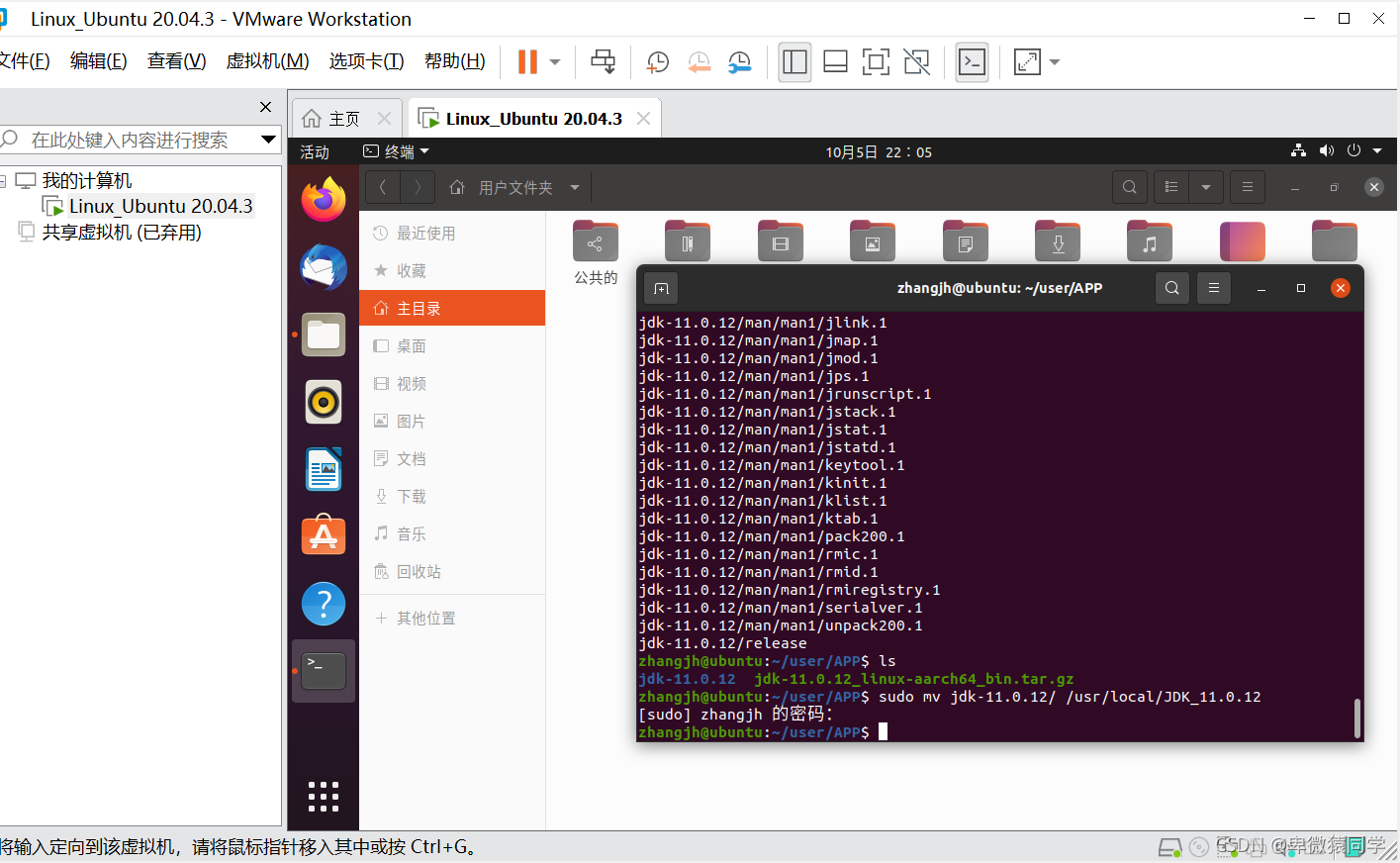Expand the fit guest display dropdown
The height and width of the screenshot is (863, 1400).
(x=1054, y=61)
